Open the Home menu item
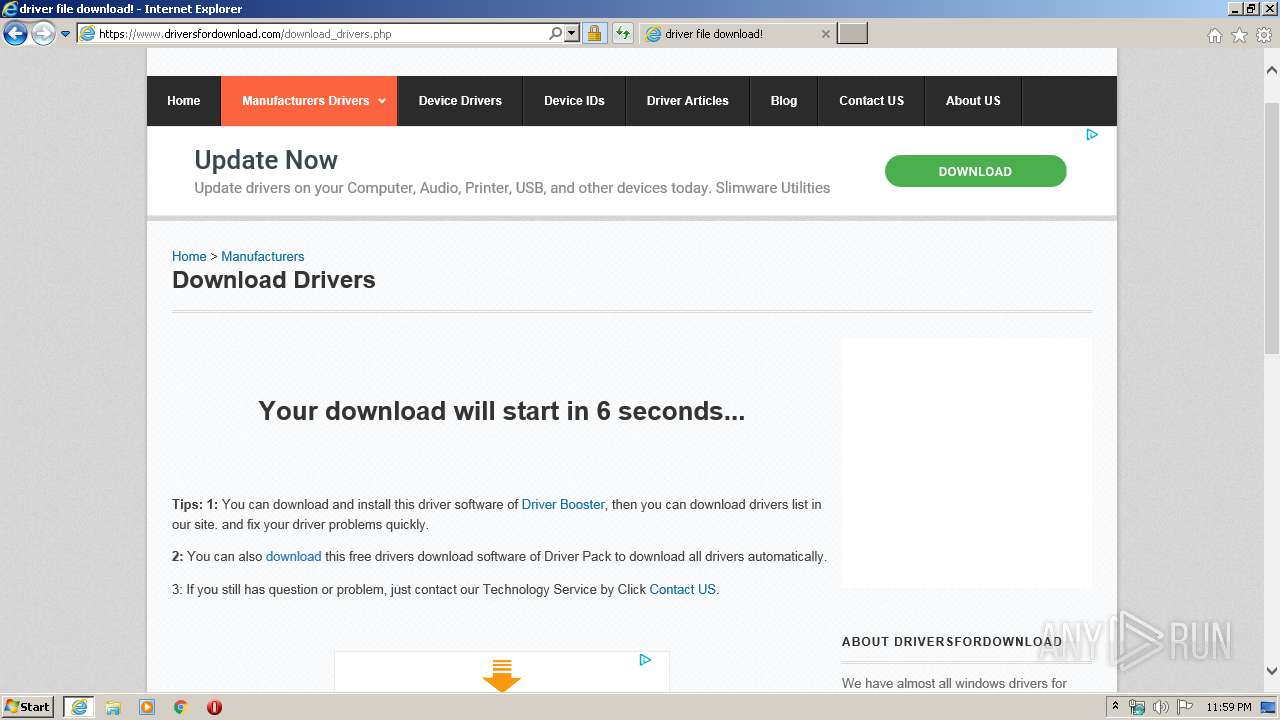The image size is (1280, 720). 183,101
